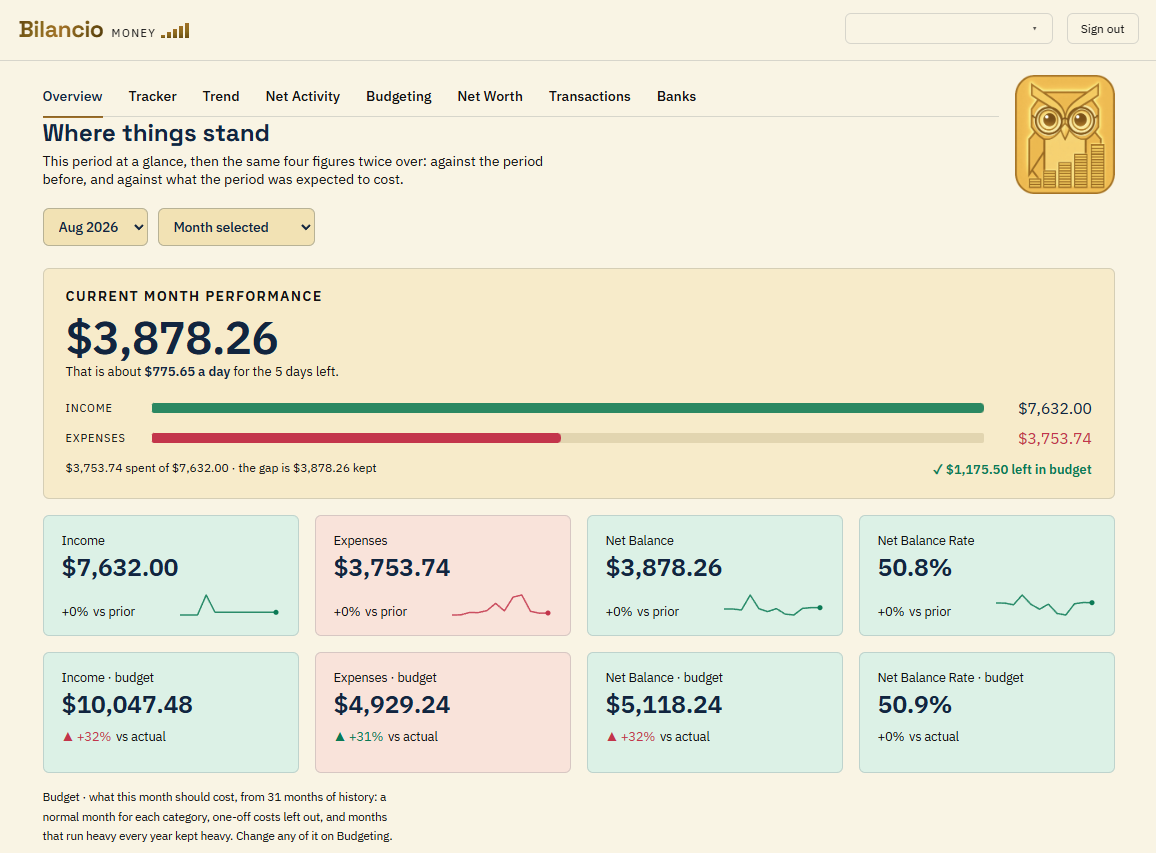The width and height of the screenshot is (1156, 853).
Task: Switch to the Overview tab
Action: [72, 97]
